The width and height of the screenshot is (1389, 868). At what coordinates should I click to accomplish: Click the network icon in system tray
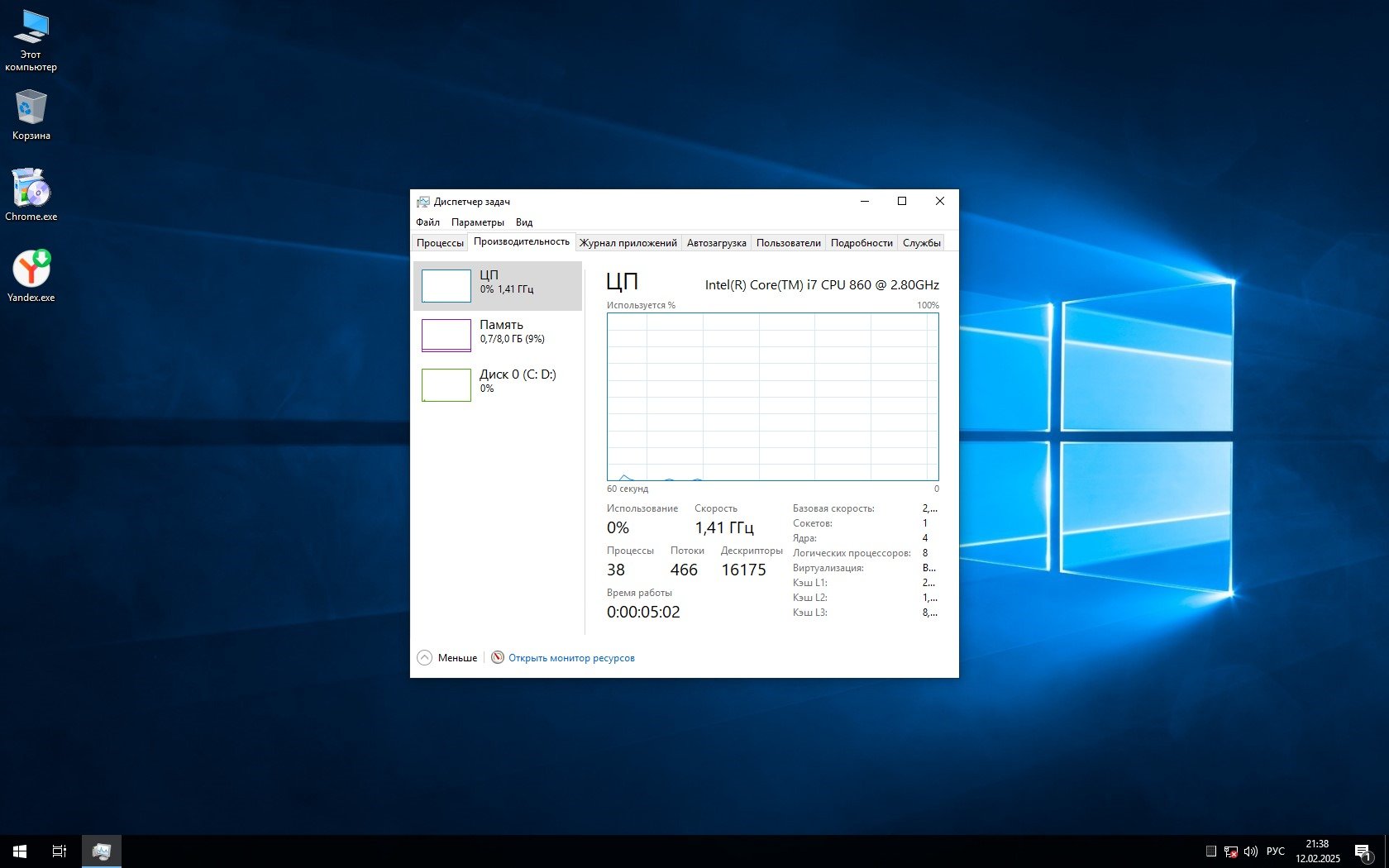(1230, 851)
